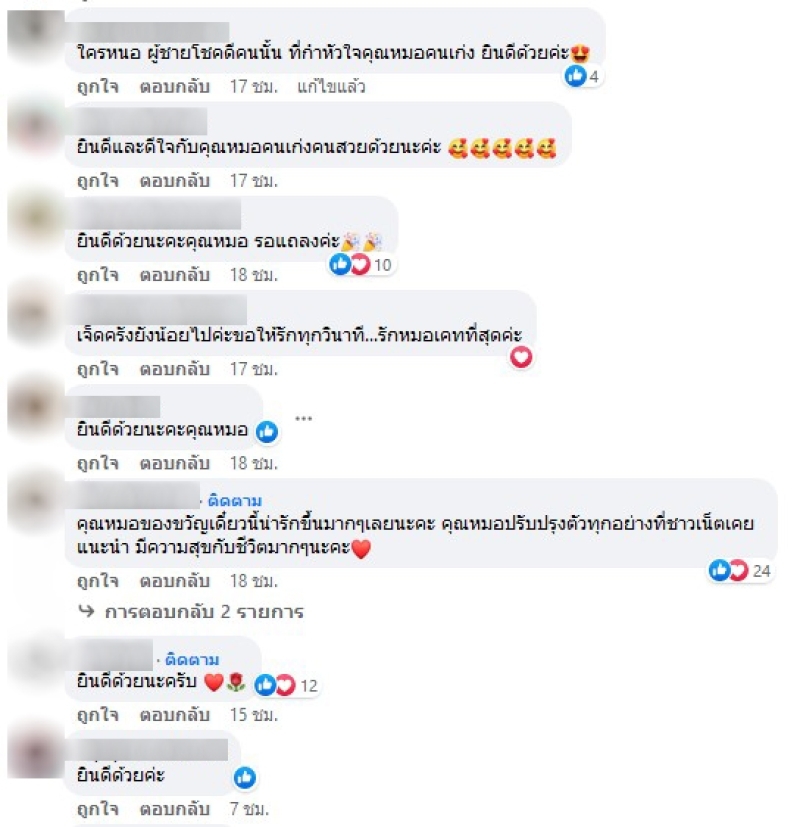Like the first comment via ถูกใจ
800x827 pixels.
(98, 86)
